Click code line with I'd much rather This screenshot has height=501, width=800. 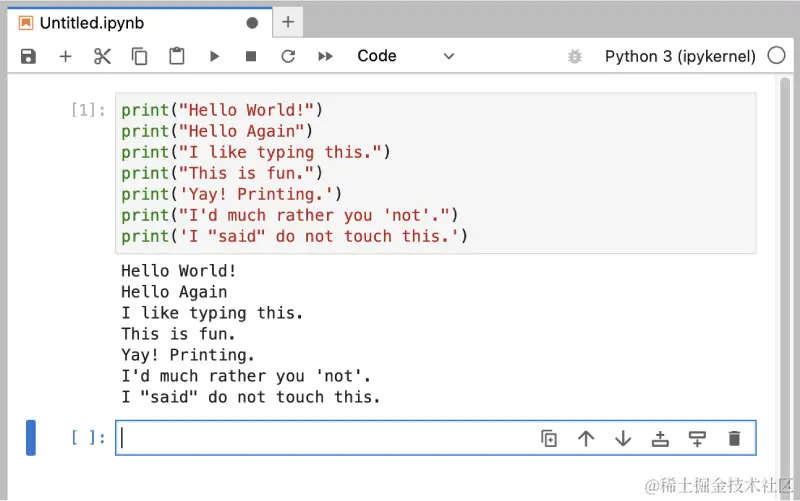pos(290,215)
